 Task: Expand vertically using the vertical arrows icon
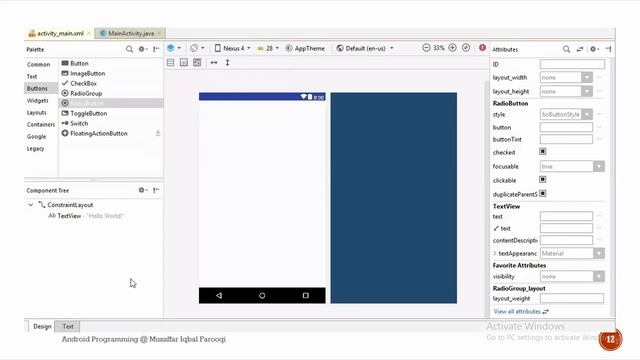[x=227, y=62]
